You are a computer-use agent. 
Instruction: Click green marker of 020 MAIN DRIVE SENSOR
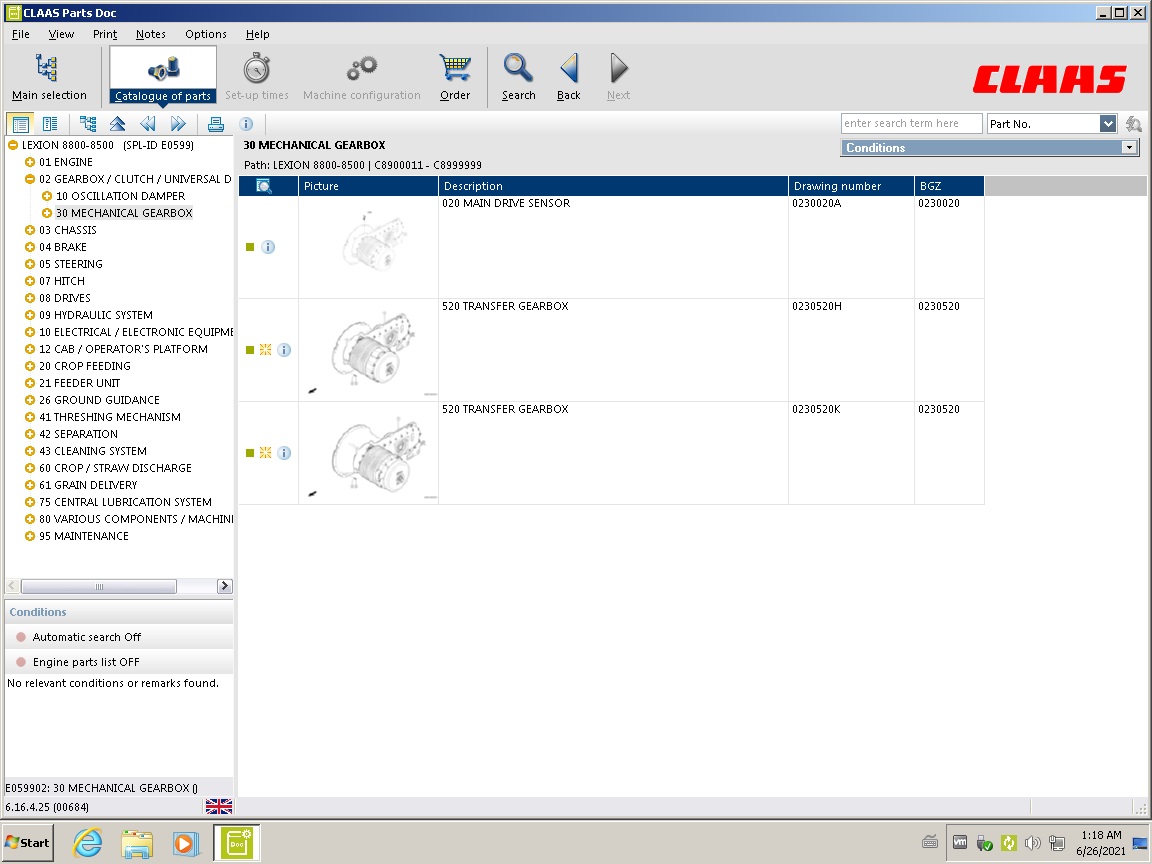point(250,247)
